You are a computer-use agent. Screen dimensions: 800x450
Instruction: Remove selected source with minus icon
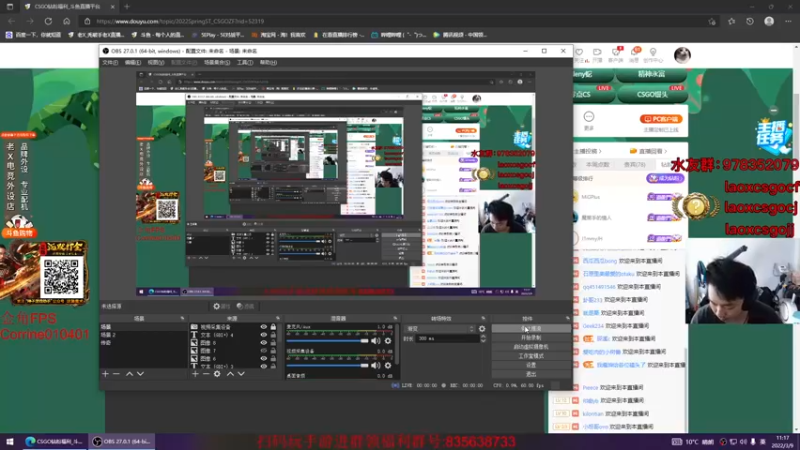206,374
